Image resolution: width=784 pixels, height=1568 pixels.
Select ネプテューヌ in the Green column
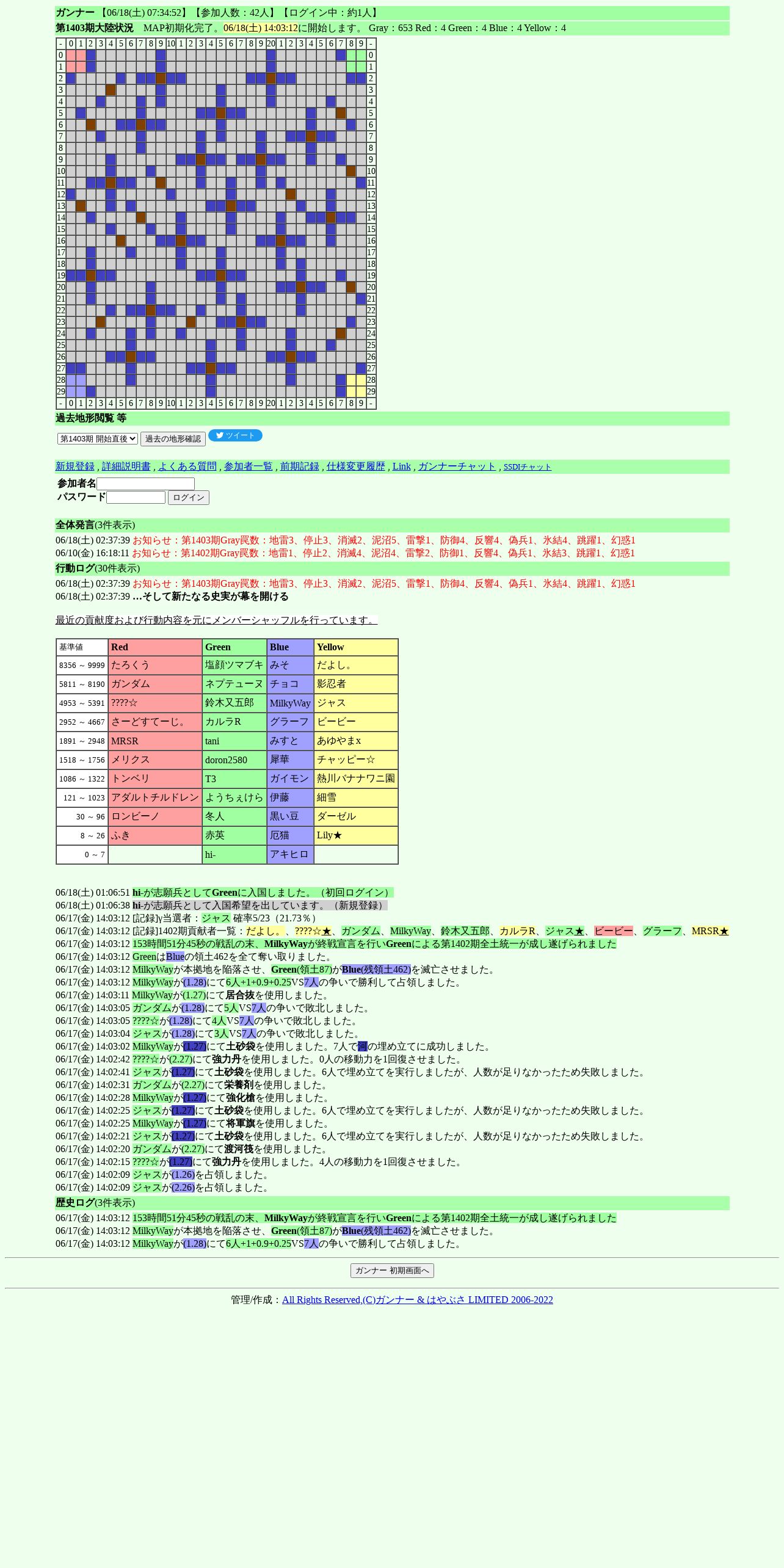point(234,684)
